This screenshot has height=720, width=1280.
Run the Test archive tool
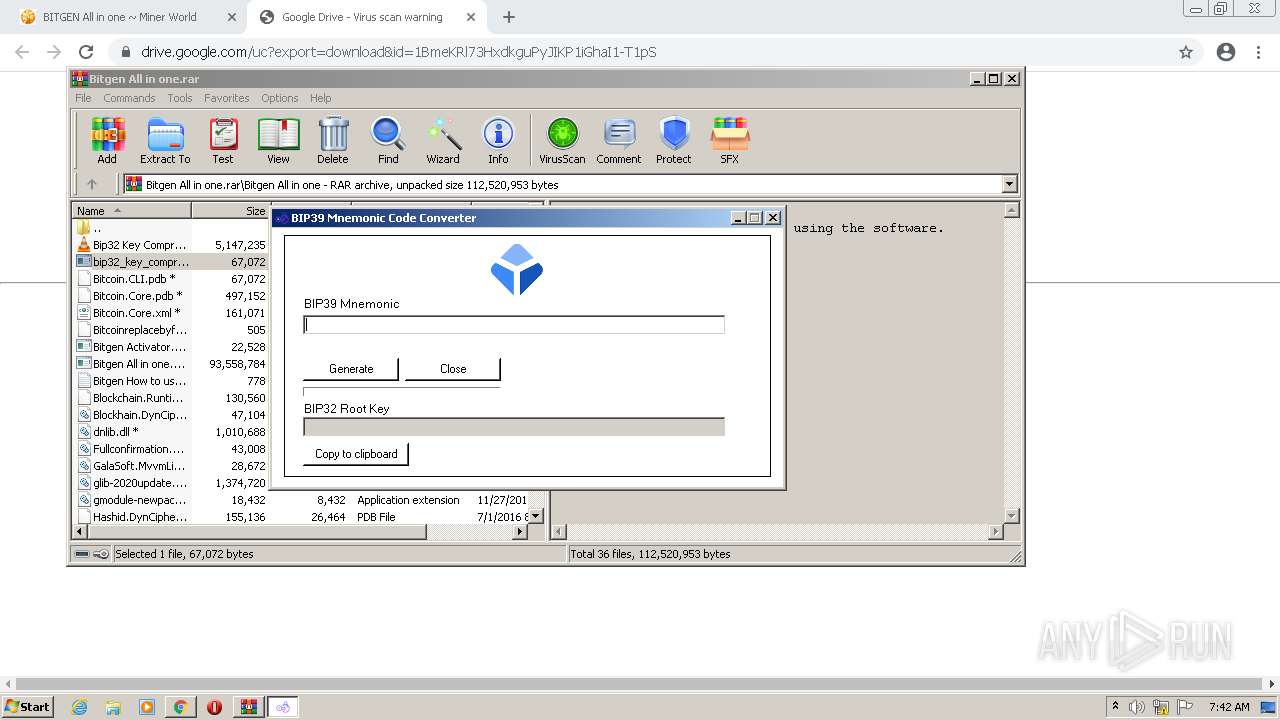[223, 140]
